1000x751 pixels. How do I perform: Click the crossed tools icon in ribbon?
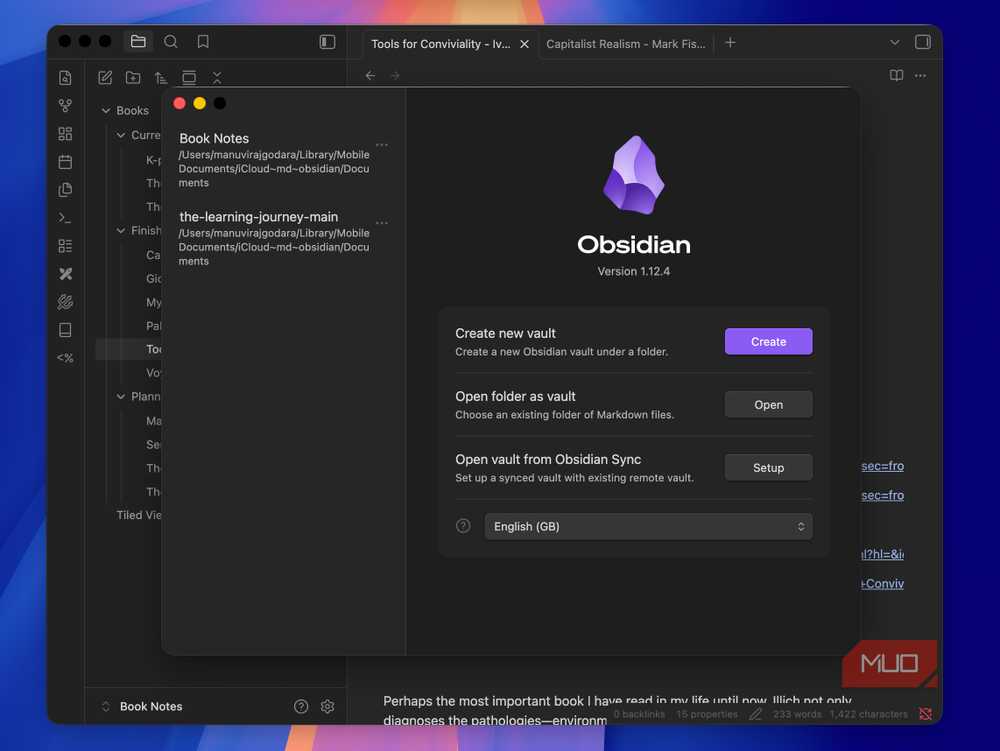(65, 274)
